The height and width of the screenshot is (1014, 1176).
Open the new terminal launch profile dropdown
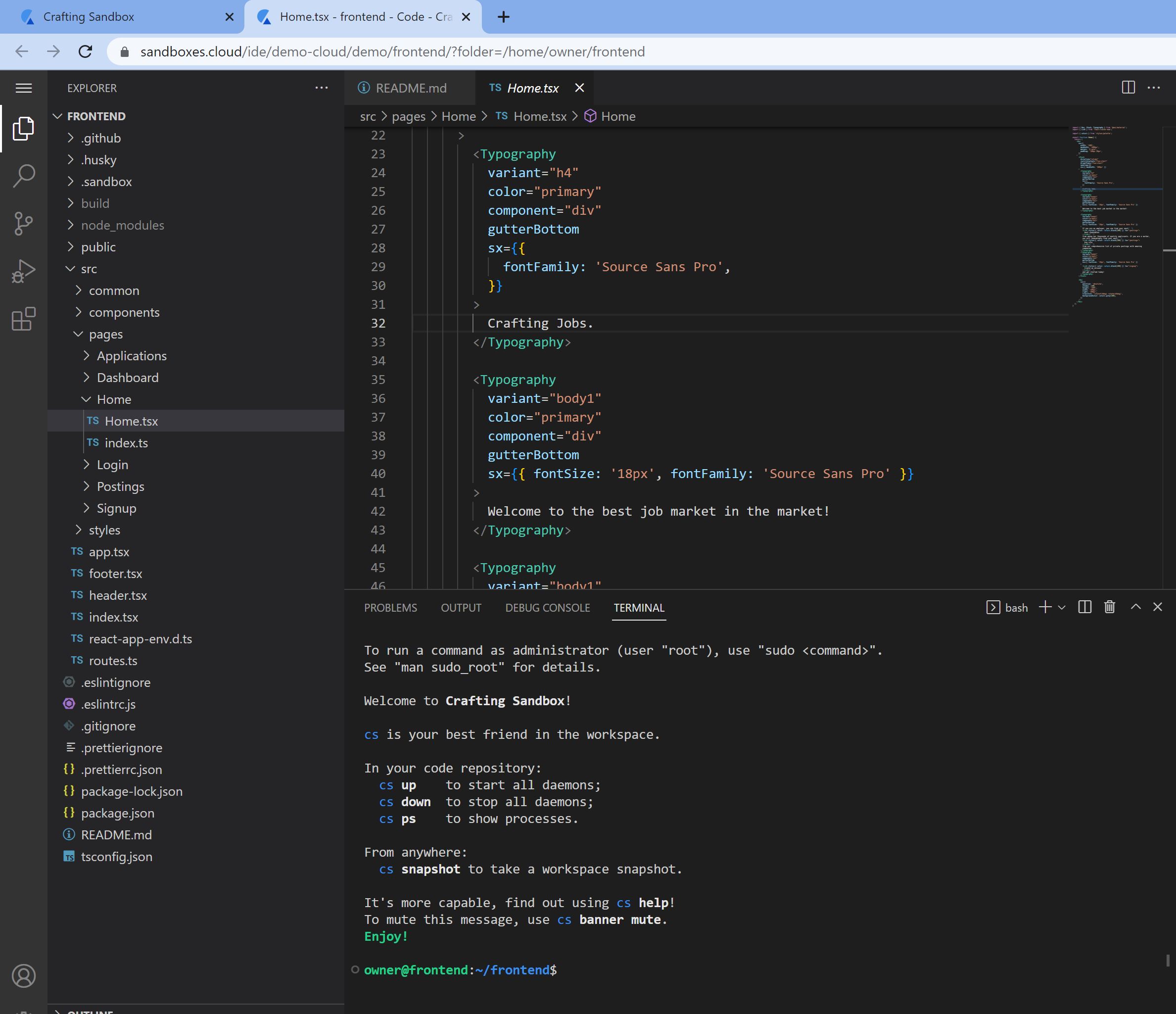coord(1062,608)
